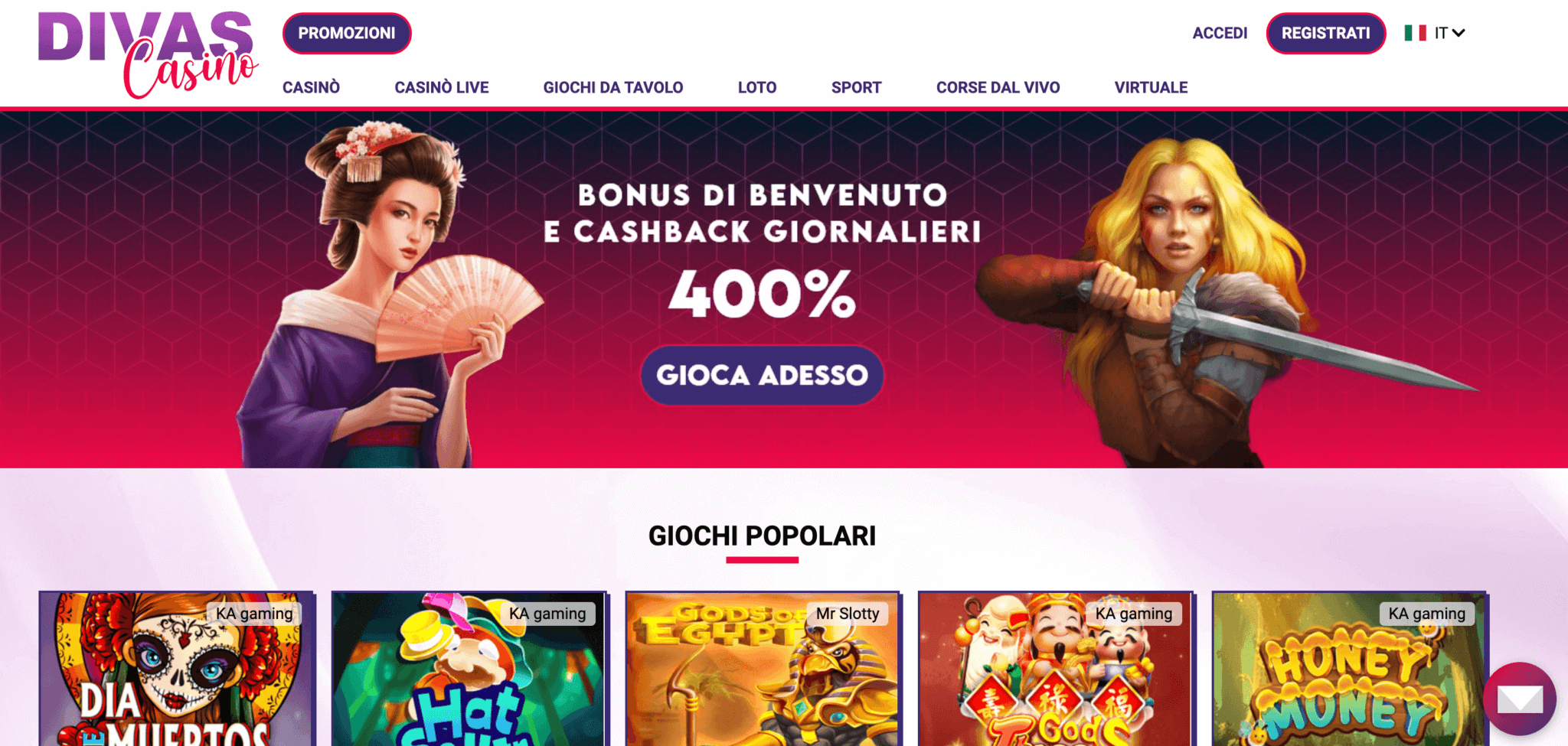Screen dimensions: 1568x746
Task: Click the Divas Casino logo
Action: coord(148,54)
